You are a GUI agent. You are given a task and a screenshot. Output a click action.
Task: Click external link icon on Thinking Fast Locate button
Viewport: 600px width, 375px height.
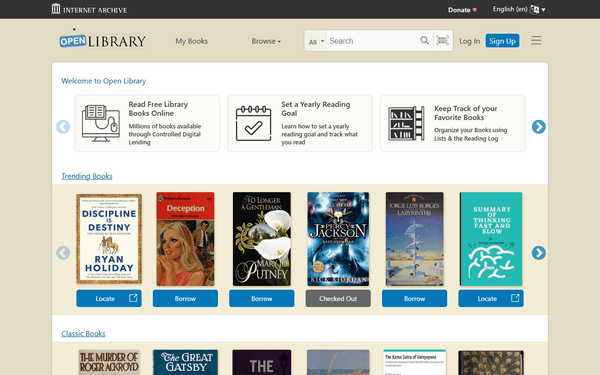point(515,298)
